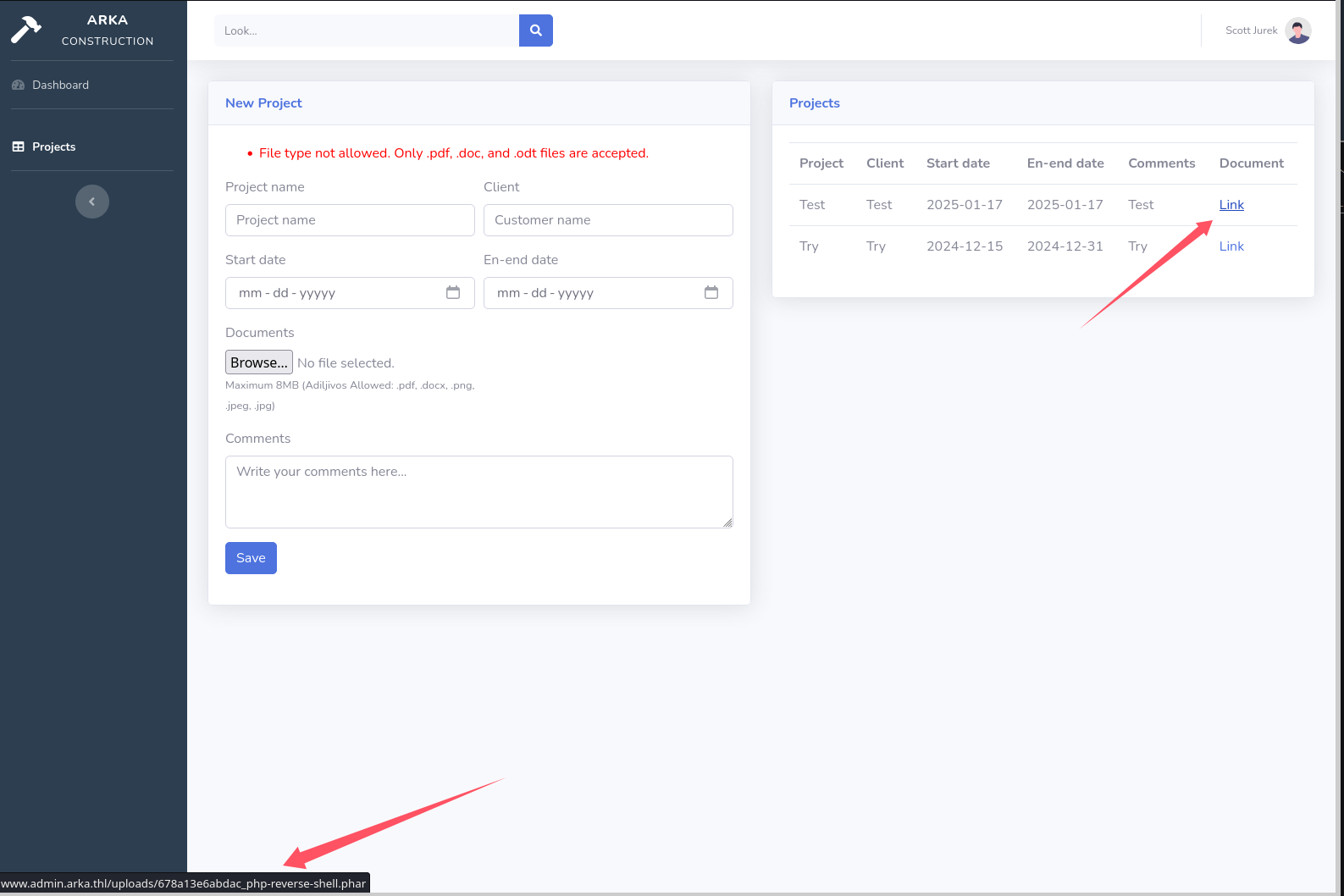
Task: Click the Projects table icon in sidebar
Action: pyautogui.click(x=19, y=147)
